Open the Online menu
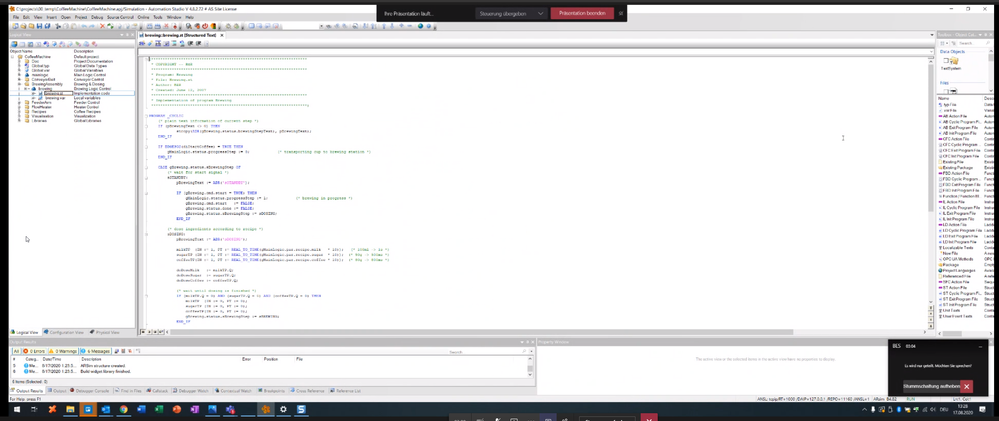 (143, 17)
